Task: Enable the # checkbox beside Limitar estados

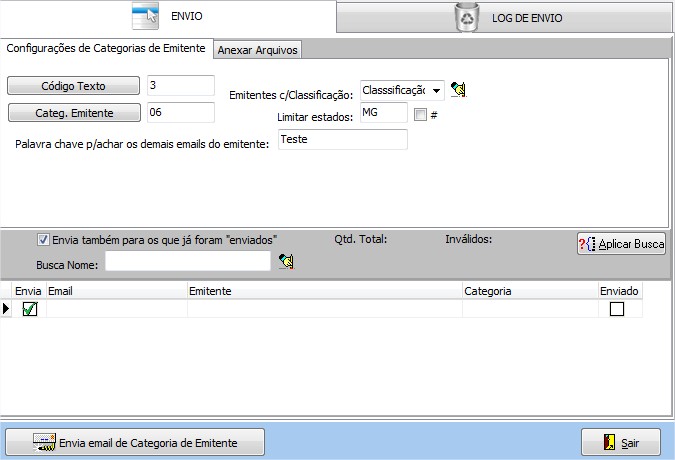Action: tap(421, 114)
